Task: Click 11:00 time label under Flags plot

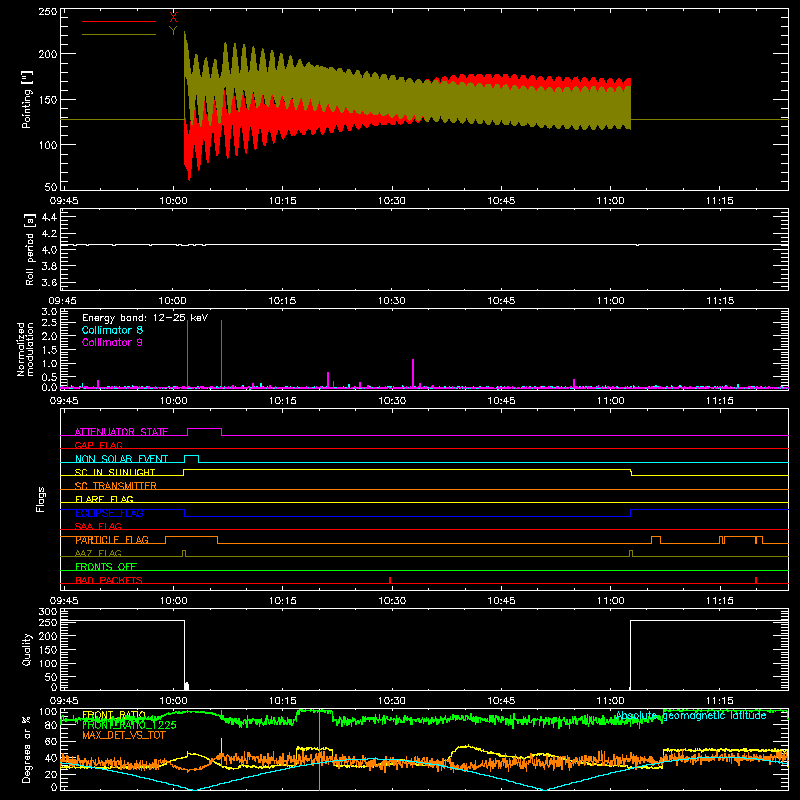Action: coord(611,601)
